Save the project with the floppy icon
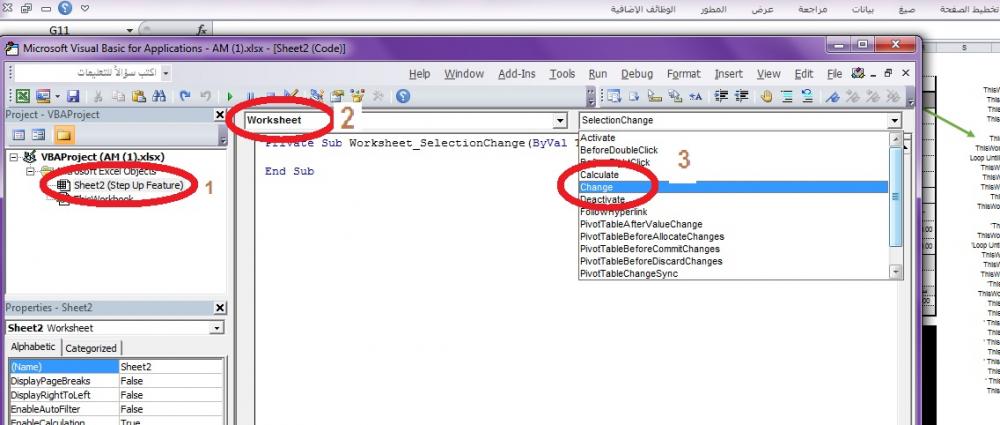1000x425 pixels. pyautogui.click(x=73, y=96)
